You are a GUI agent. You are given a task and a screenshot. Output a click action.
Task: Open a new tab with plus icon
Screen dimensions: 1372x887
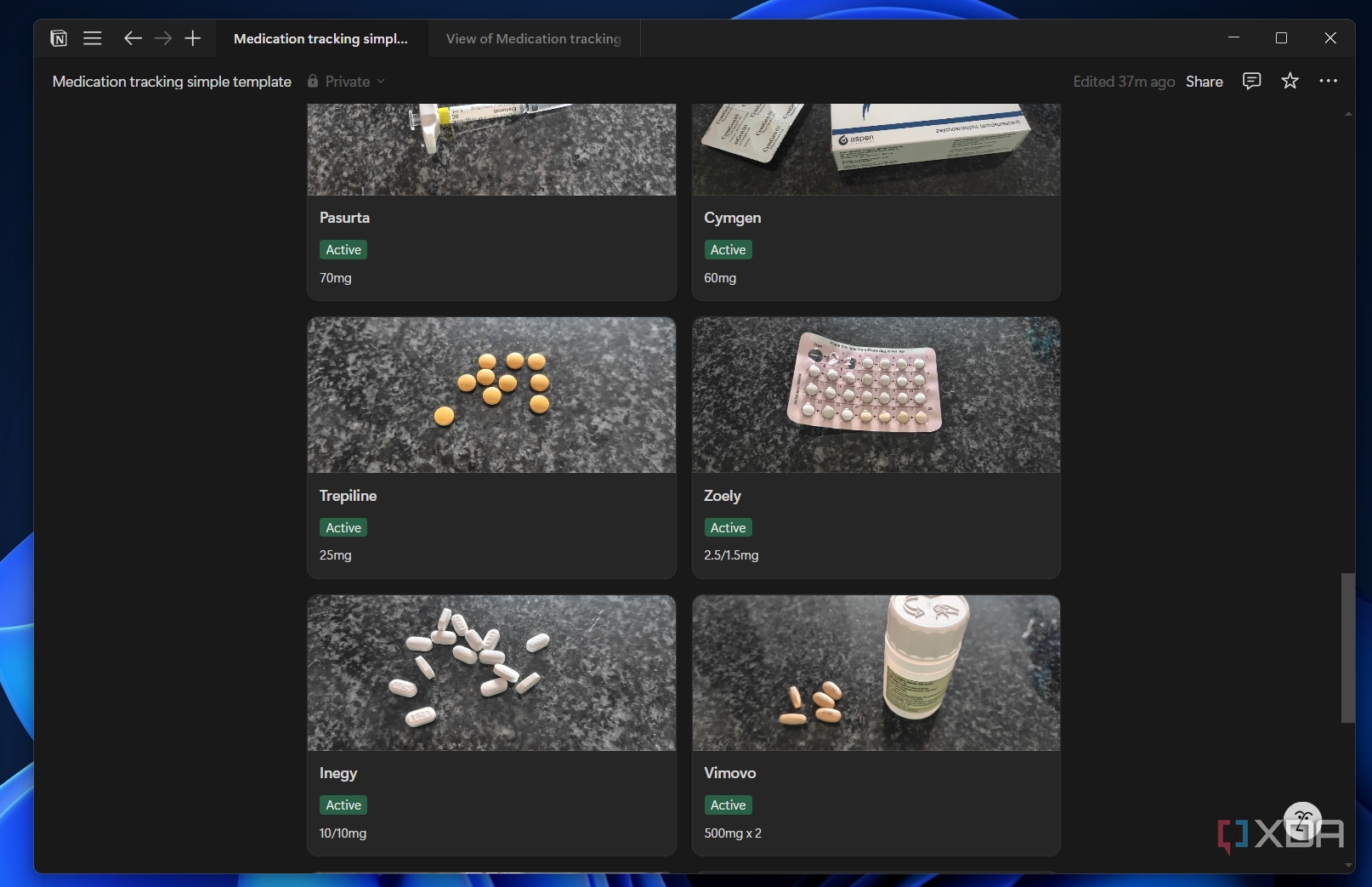click(193, 38)
